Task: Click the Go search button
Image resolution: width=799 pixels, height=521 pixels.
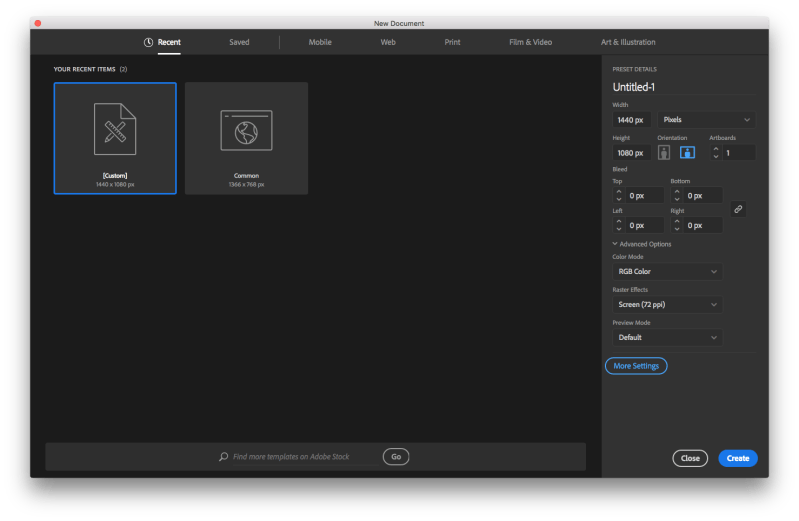Action: click(x=396, y=457)
